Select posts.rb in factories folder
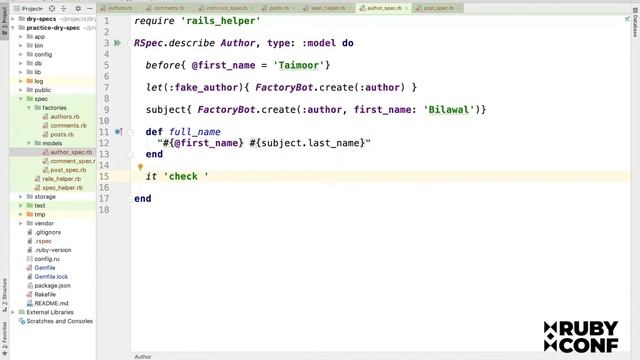 (x=62, y=134)
